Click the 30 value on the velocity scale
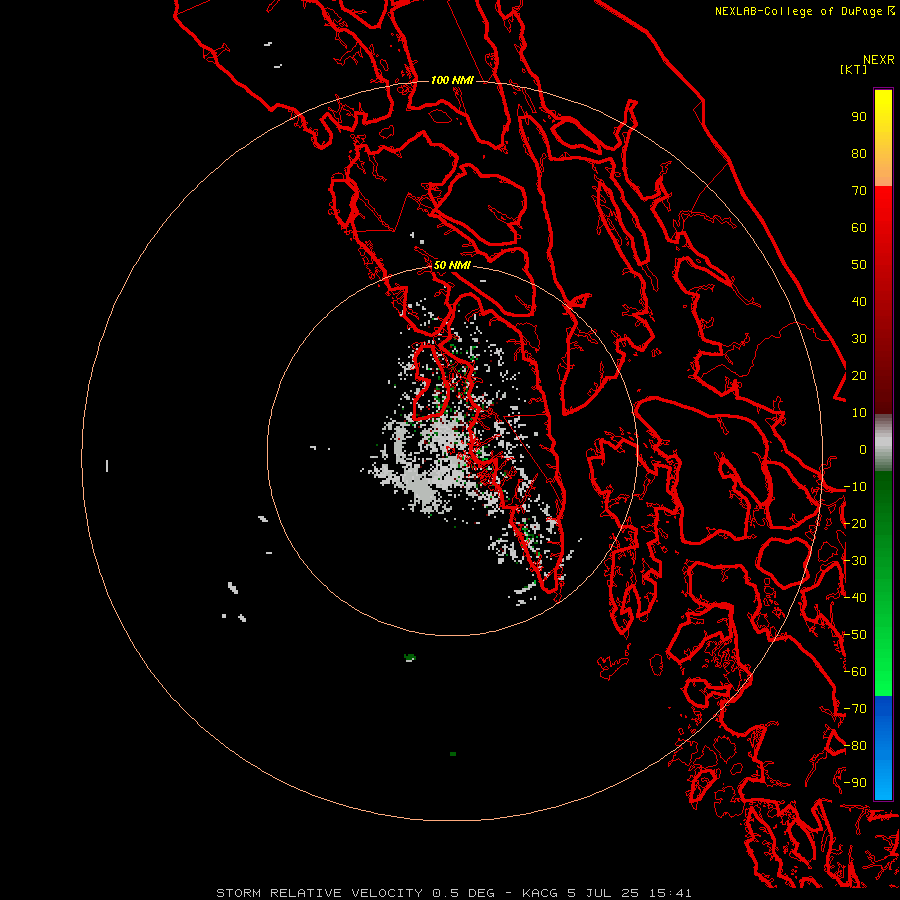 (859, 339)
